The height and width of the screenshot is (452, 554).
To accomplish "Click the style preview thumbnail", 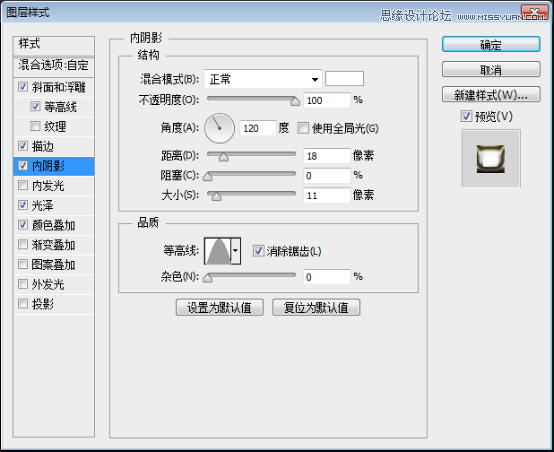I will pos(491,158).
